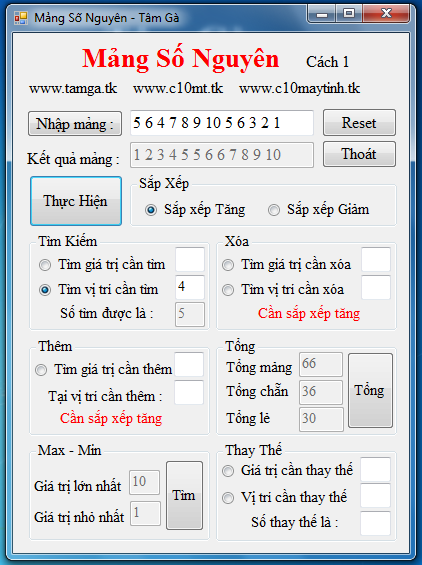422x565 pixels.
Task: Click the Giá trị lớn nhất field
Action: pyautogui.click(x=145, y=482)
